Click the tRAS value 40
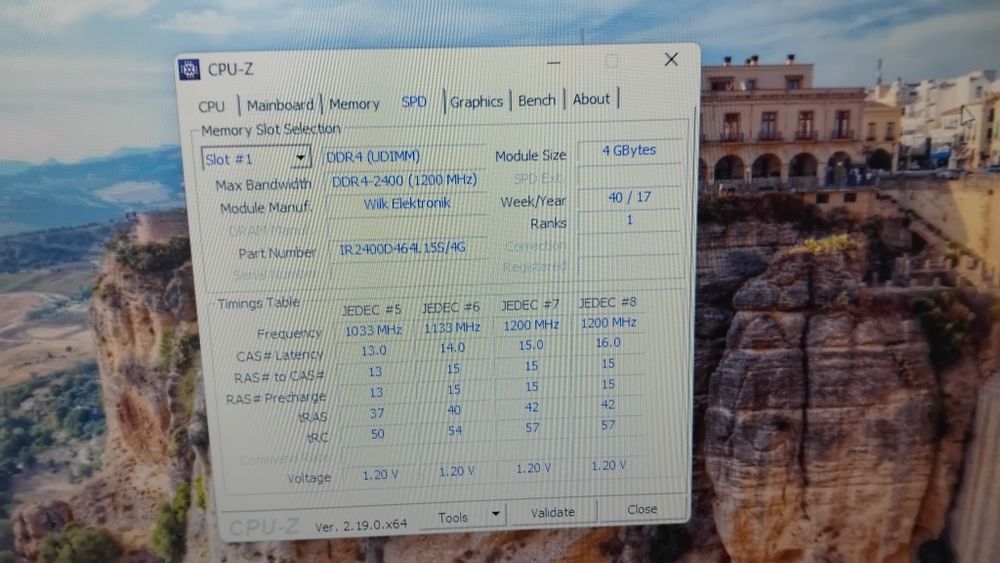Viewport: 1000px width, 563px height. (x=453, y=410)
